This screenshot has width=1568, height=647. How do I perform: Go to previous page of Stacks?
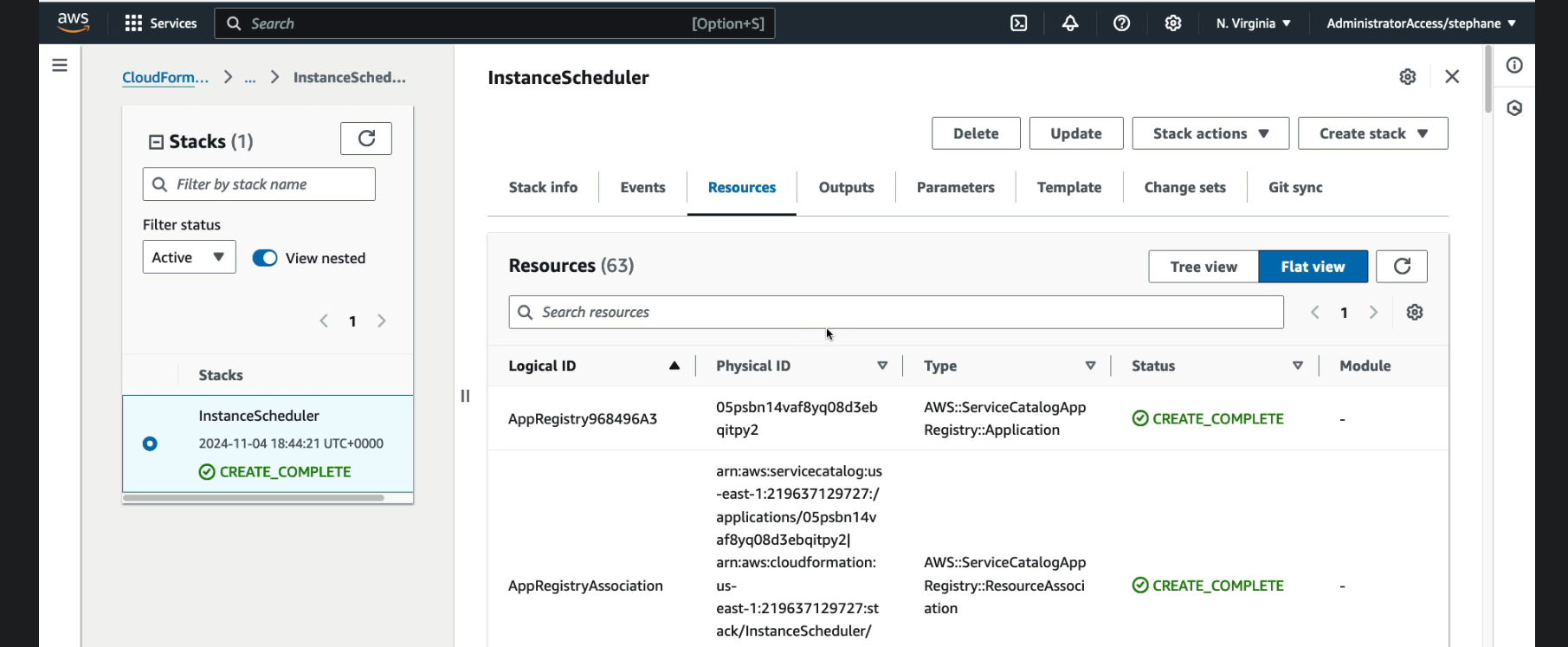pos(324,321)
